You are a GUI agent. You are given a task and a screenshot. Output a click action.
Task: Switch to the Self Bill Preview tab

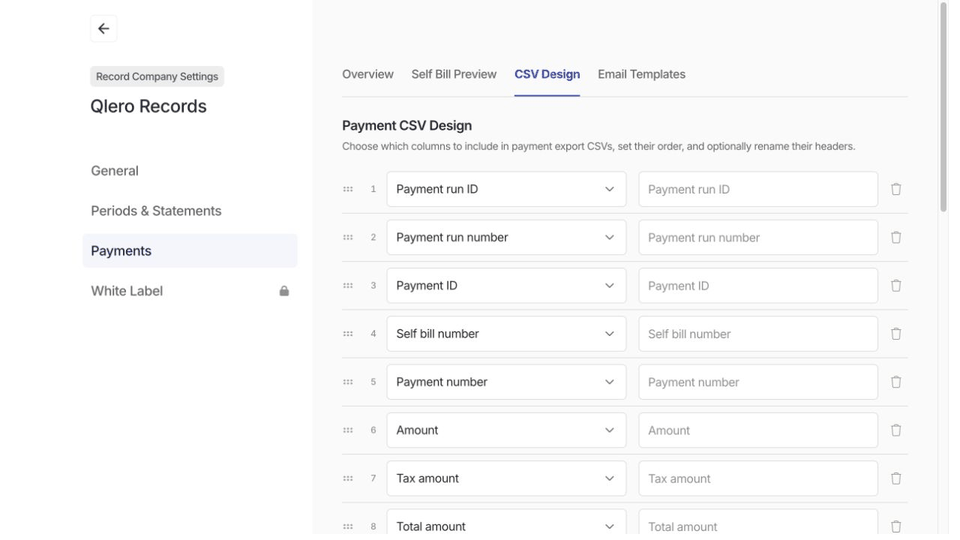pyautogui.click(x=454, y=75)
